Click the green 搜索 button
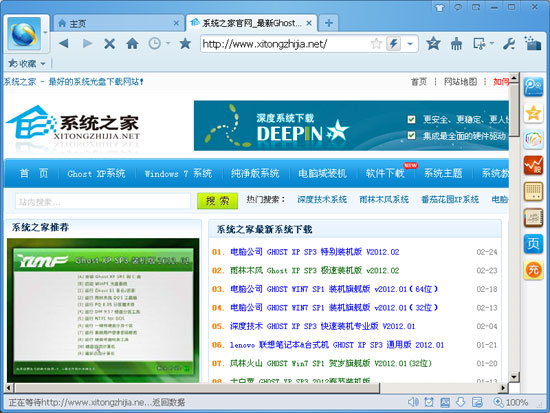Image resolution: width=550 pixels, height=413 pixels. pyautogui.click(x=217, y=201)
